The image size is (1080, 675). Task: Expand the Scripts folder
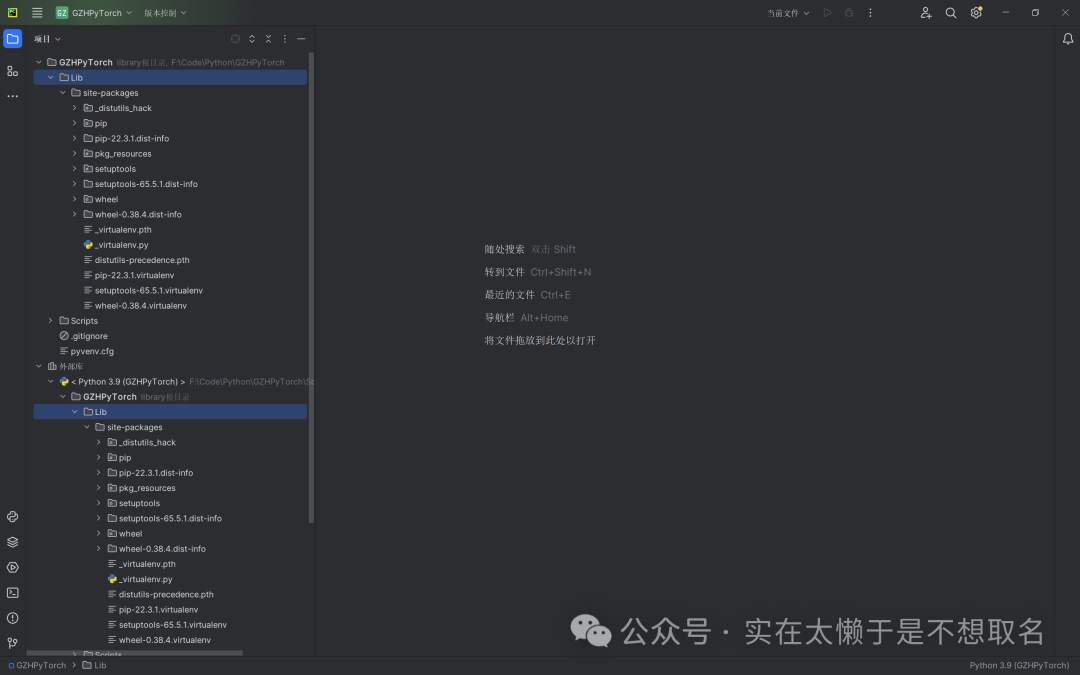pyautogui.click(x=50, y=320)
